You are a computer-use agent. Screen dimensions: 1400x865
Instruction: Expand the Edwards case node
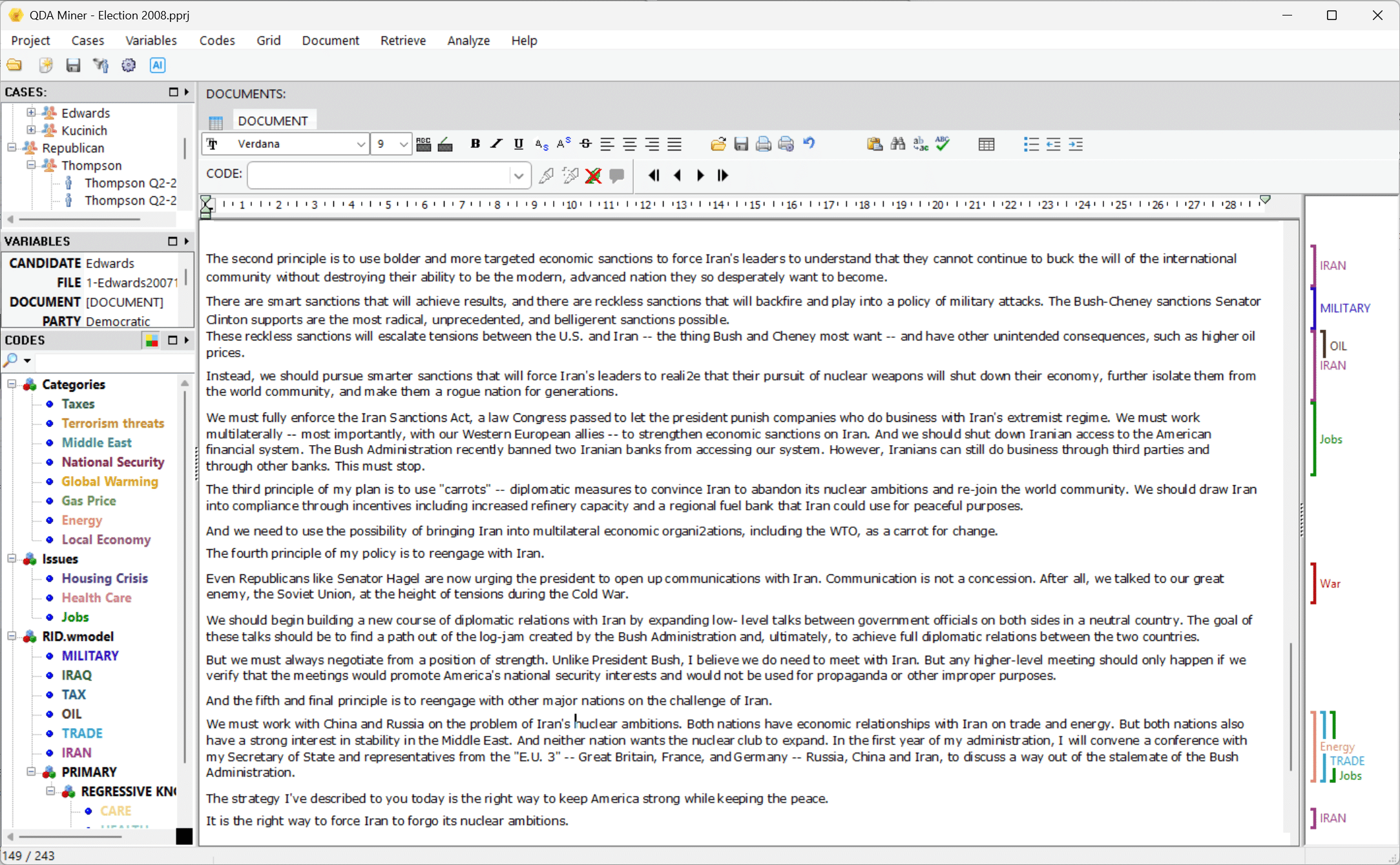pyautogui.click(x=31, y=112)
